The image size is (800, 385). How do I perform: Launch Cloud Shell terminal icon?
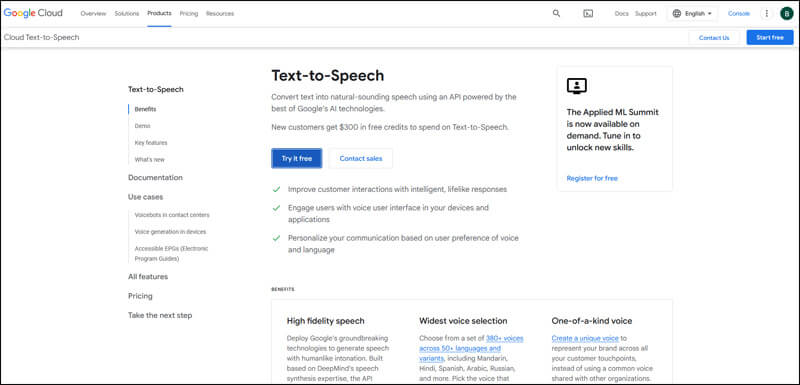588,14
